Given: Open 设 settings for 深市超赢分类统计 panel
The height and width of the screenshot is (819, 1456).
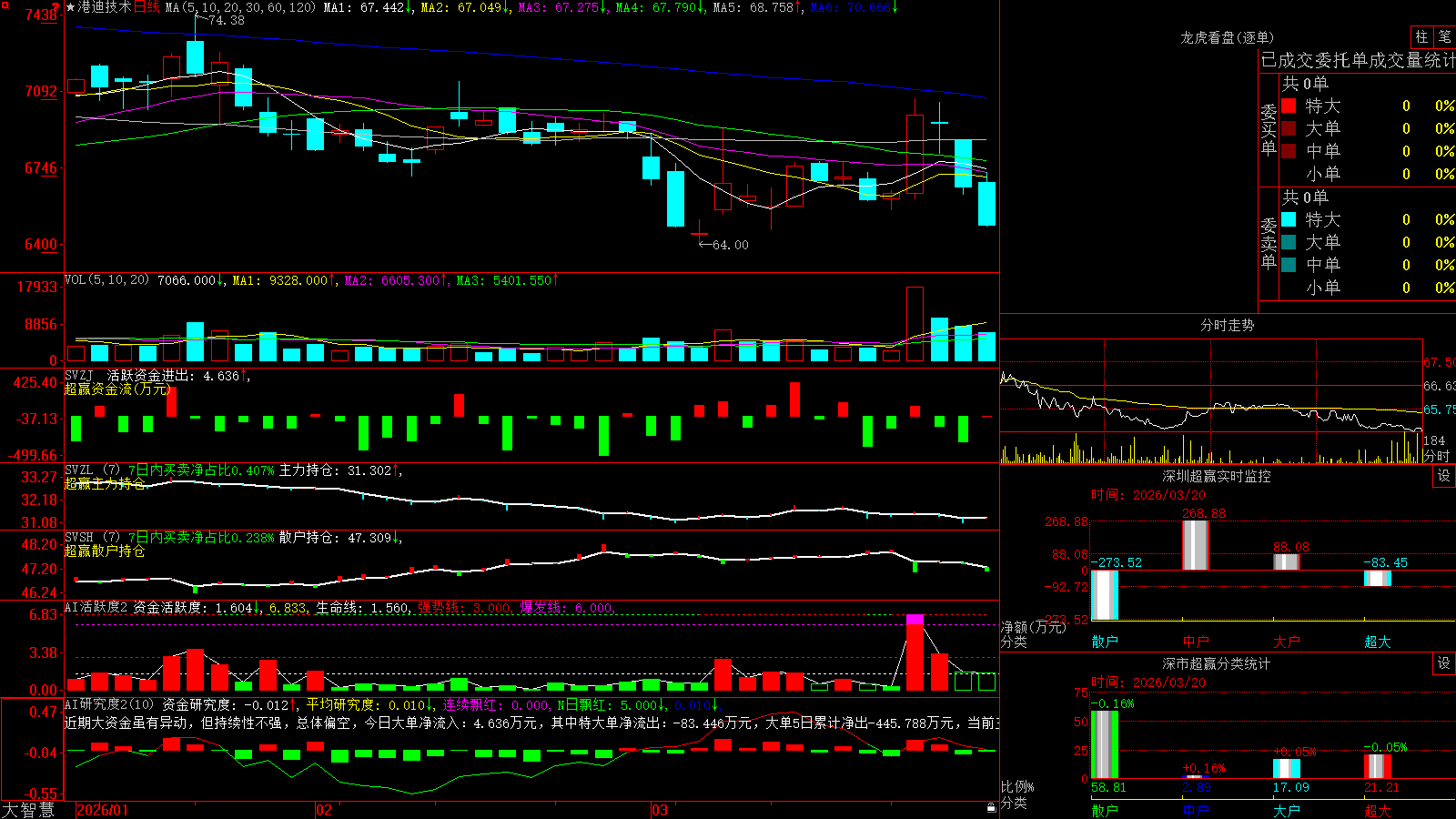Looking at the screenshot, I should point(1444,663).
